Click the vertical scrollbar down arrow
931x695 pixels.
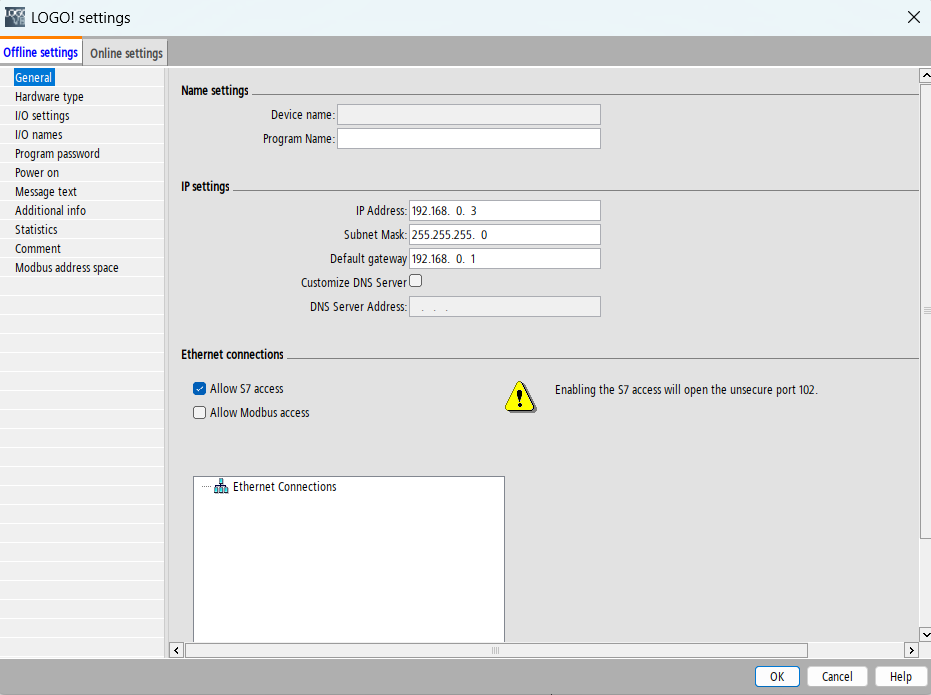tap(924, 634)
